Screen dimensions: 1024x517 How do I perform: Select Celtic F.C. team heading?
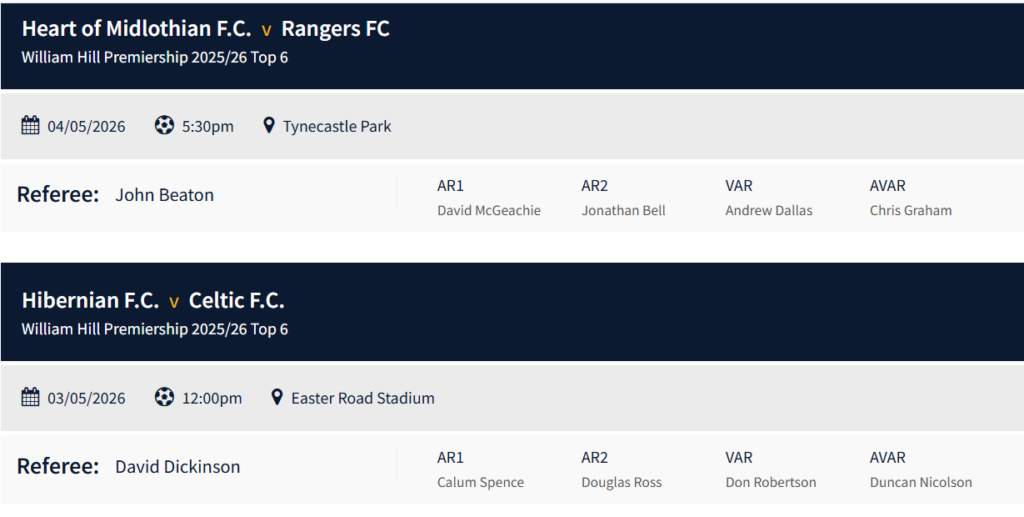point(237,301)
